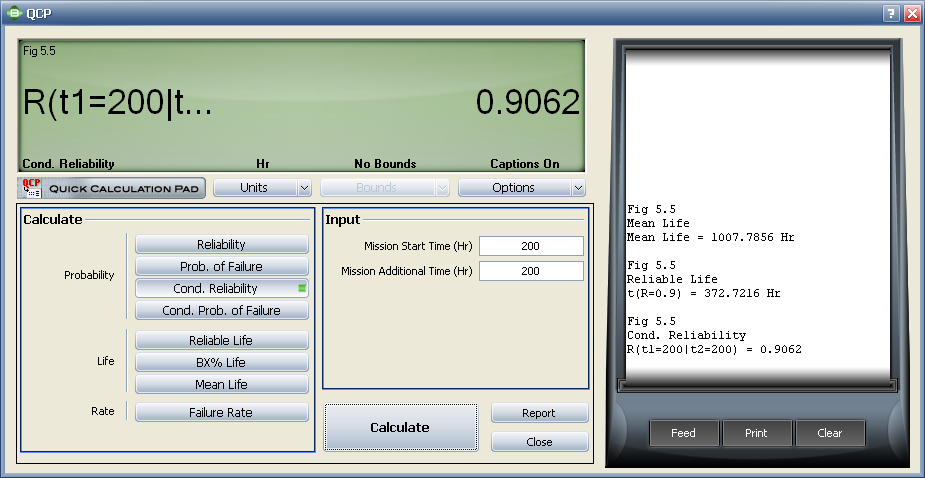
Task: Select the Reliability calculation
Action: (222, 244)
